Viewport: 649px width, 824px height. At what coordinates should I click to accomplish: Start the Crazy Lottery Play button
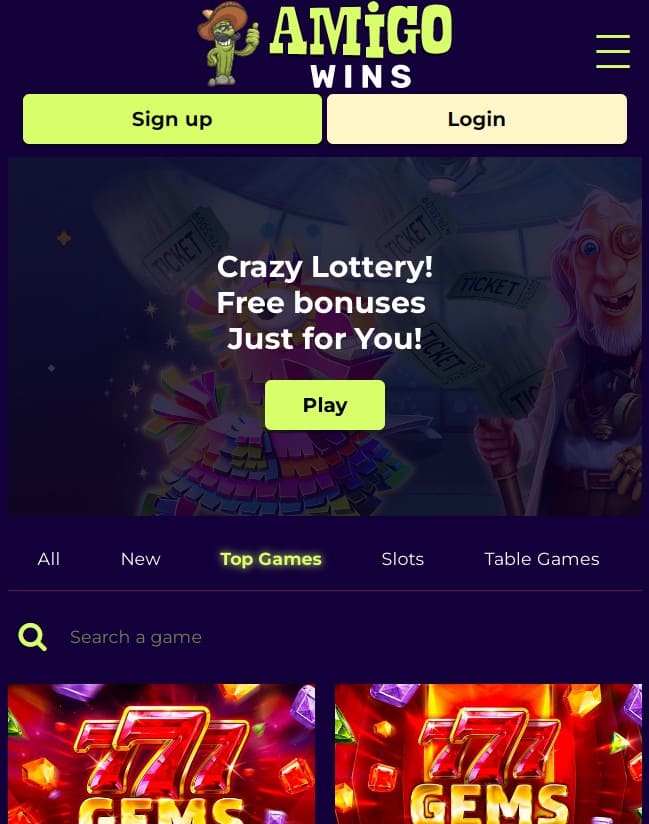point(325,405)
